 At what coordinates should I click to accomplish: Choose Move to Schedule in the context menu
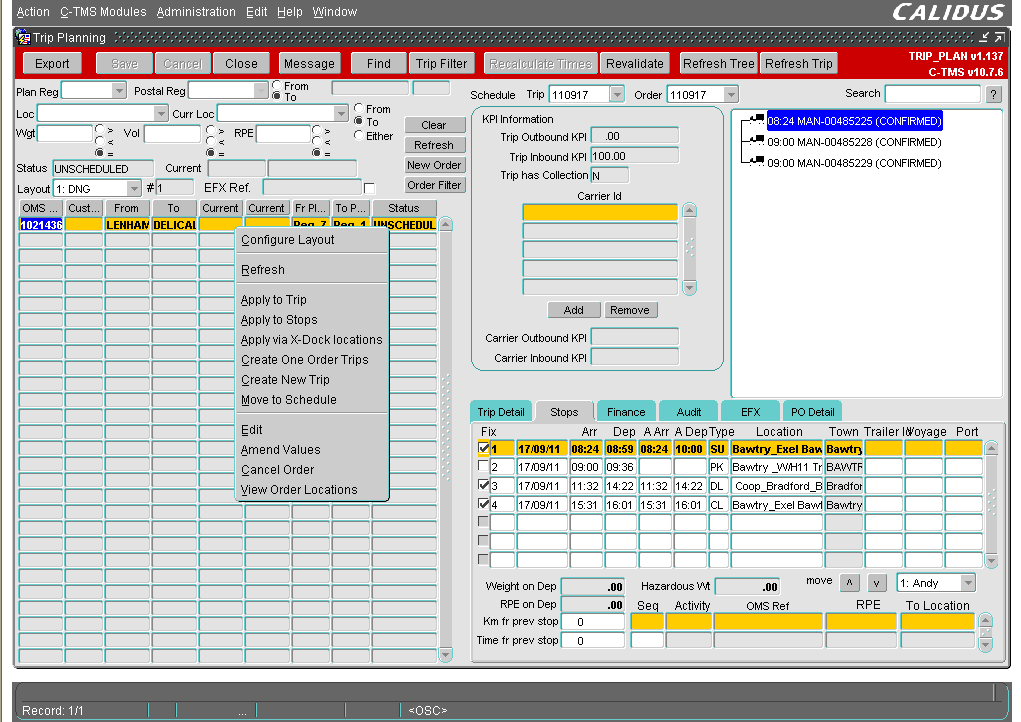[312, 400]
